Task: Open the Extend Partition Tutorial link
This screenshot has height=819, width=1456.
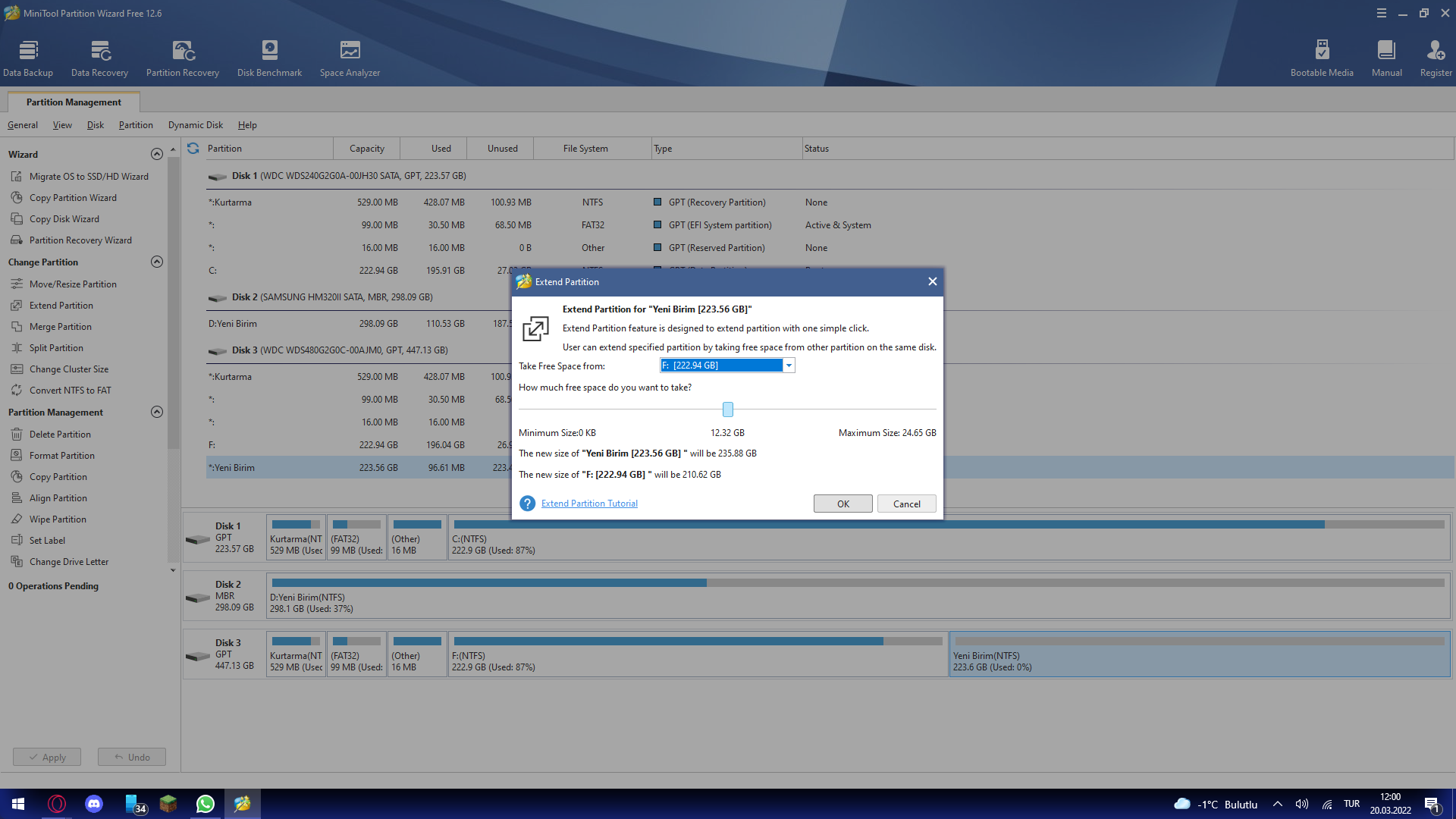Action: 589,504
